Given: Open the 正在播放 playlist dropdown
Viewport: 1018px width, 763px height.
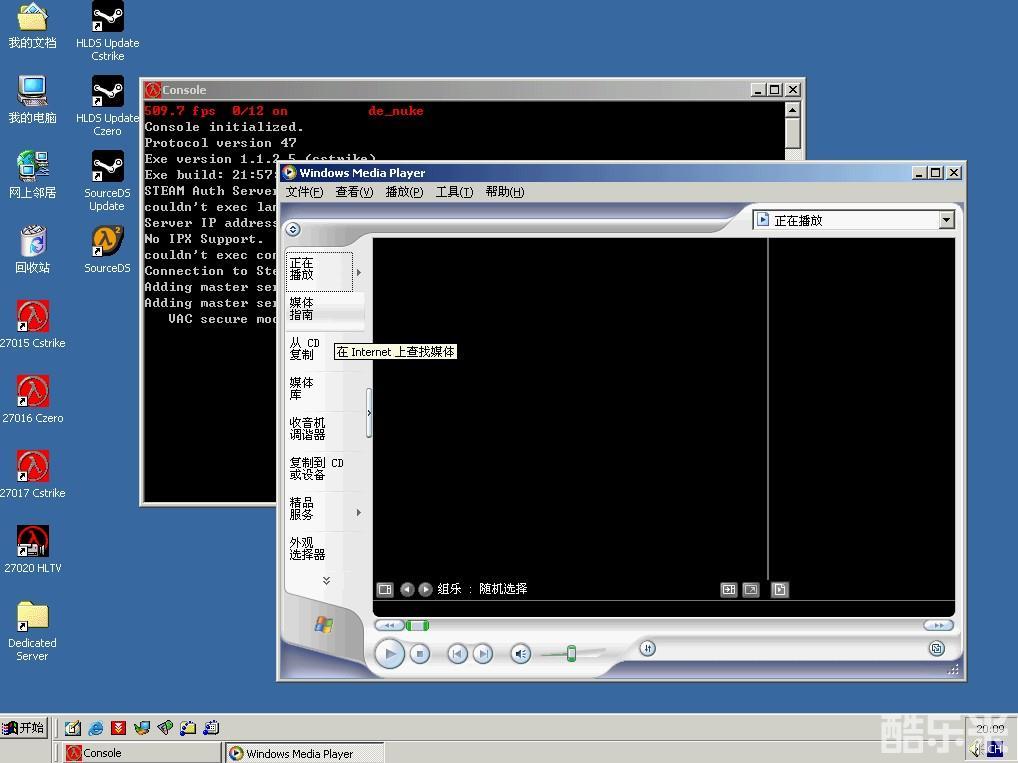Looking at the screenshot, I should 946,220.
